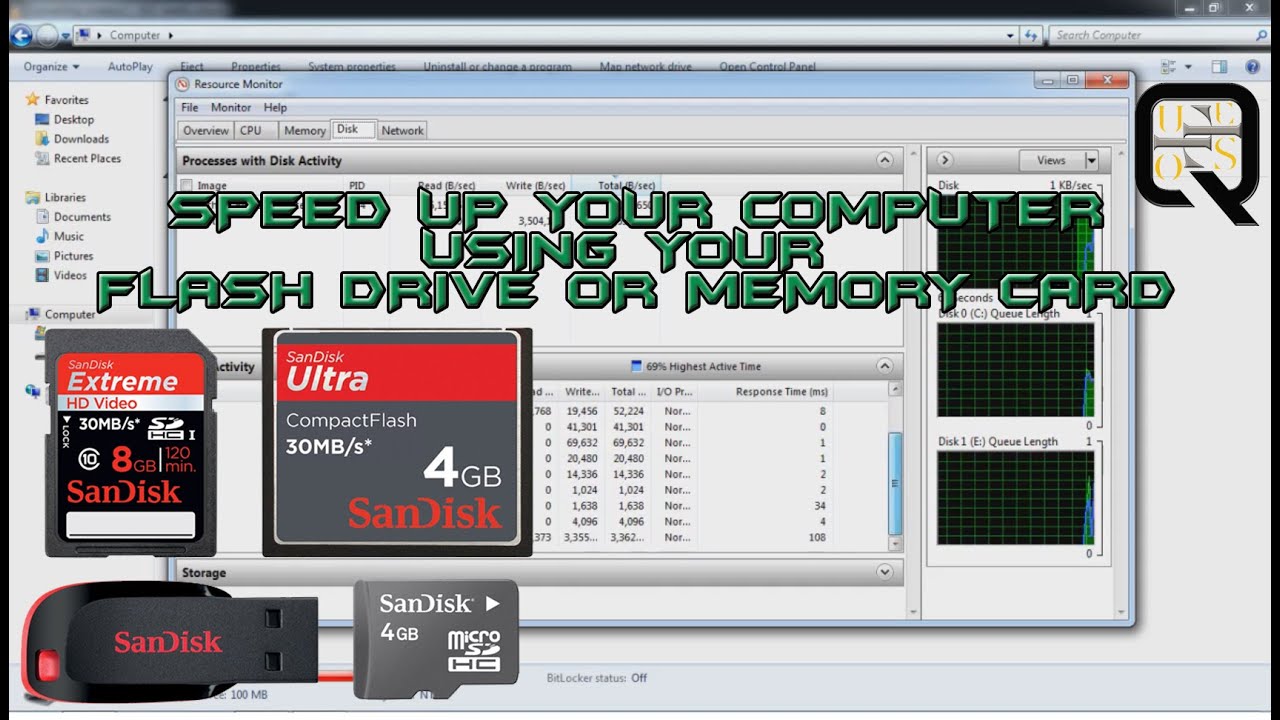
Task: Select the Documents library icon
Action: (x=42, y=217)
